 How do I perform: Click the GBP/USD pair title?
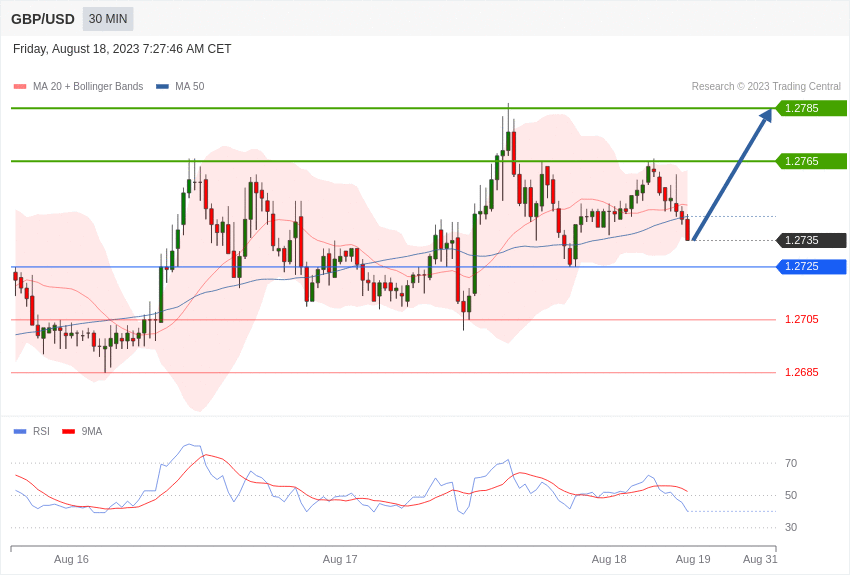pyautogui.click(x=43, y=20)
